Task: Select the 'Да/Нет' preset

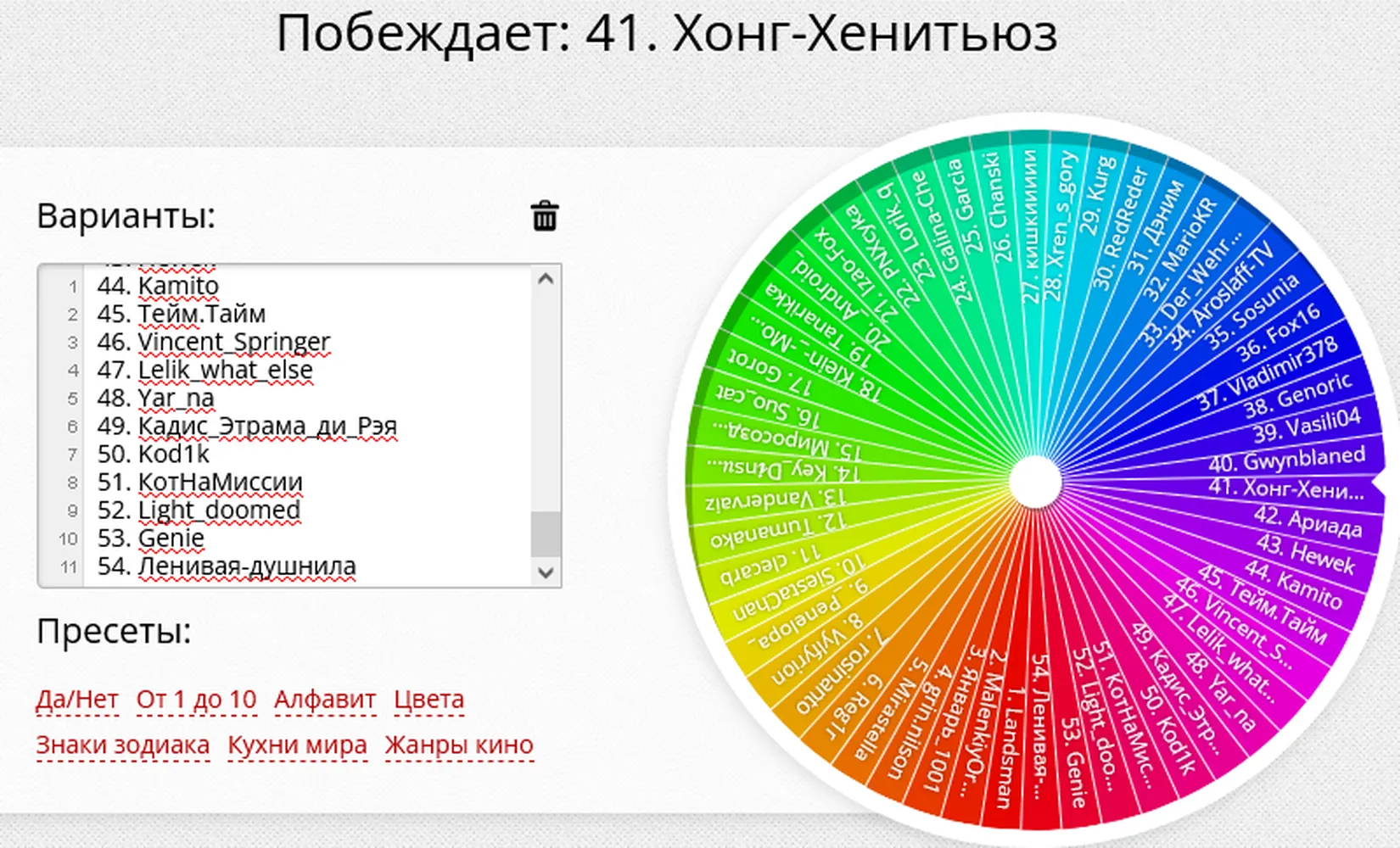Action: coord(77,700)
